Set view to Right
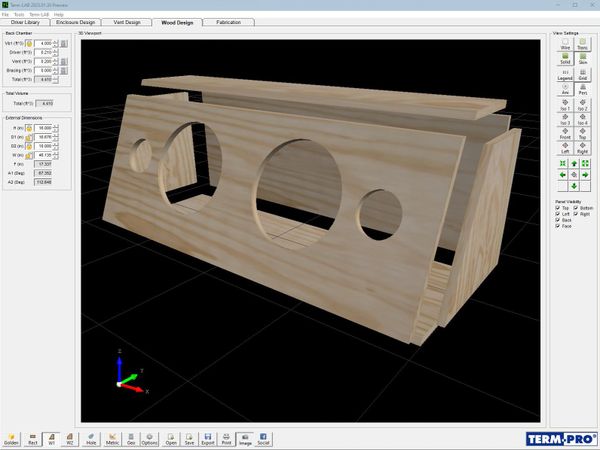This screenshot has height=450, width=600. click(x=582, y=148)
